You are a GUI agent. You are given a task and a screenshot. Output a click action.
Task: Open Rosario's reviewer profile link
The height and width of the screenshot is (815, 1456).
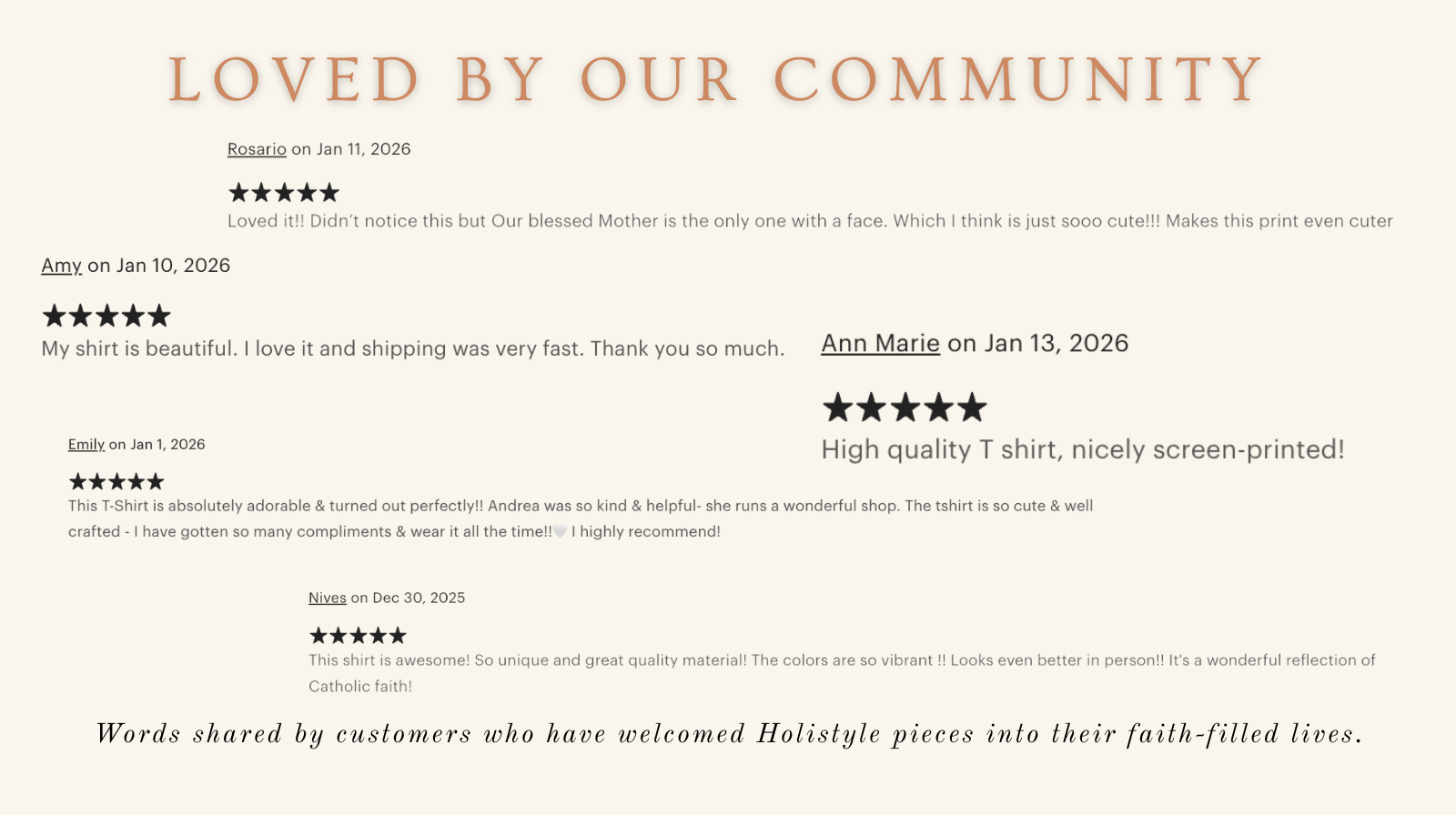(257, 149)
